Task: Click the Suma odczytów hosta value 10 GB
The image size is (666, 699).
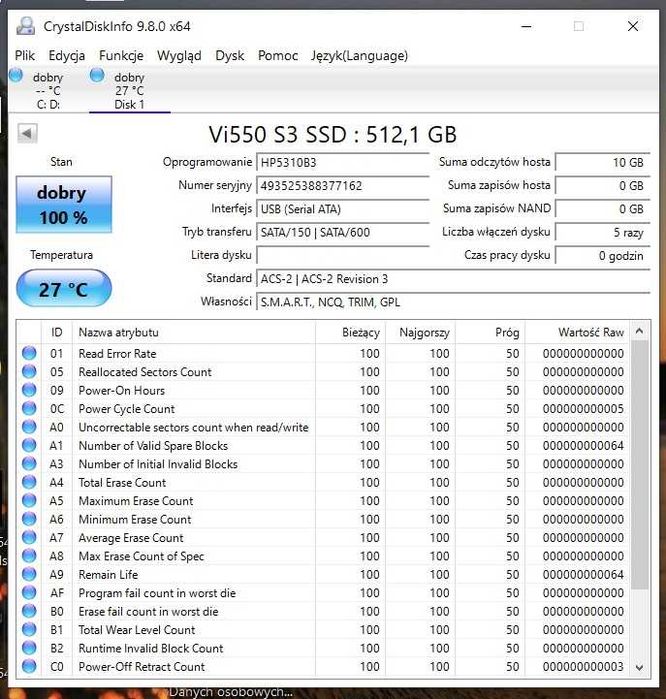Action: [x=602, y=162]
